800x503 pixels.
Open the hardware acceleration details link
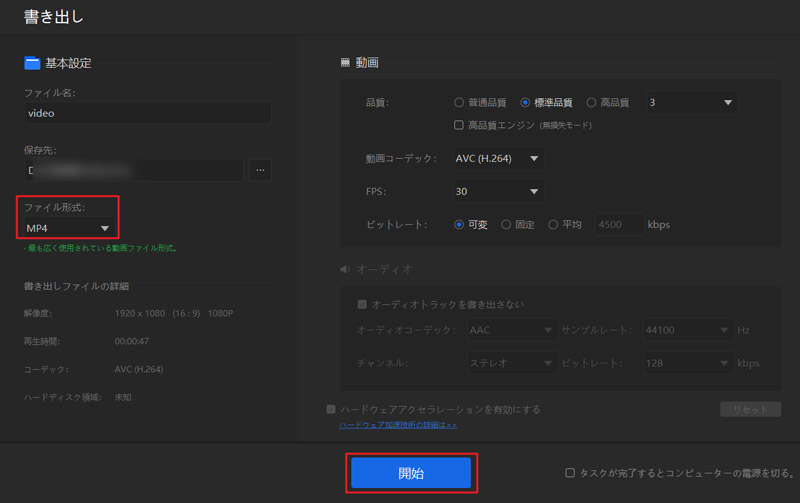click(398, 425)
